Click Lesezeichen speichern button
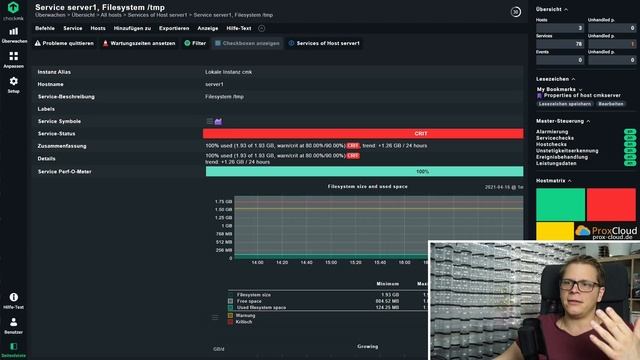Screen dimensions: 640x360 pyautogui.click(x=564, y=104)
